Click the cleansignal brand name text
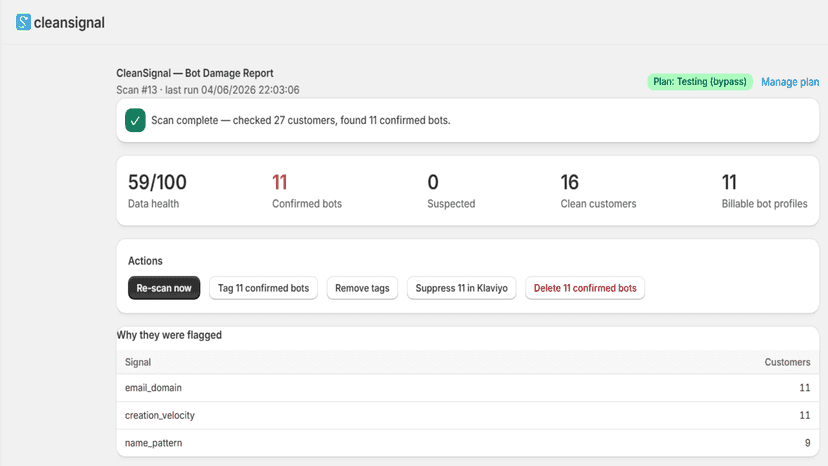Screen dimensions: 828x466 pyautogui.click(x=69, y=23)
